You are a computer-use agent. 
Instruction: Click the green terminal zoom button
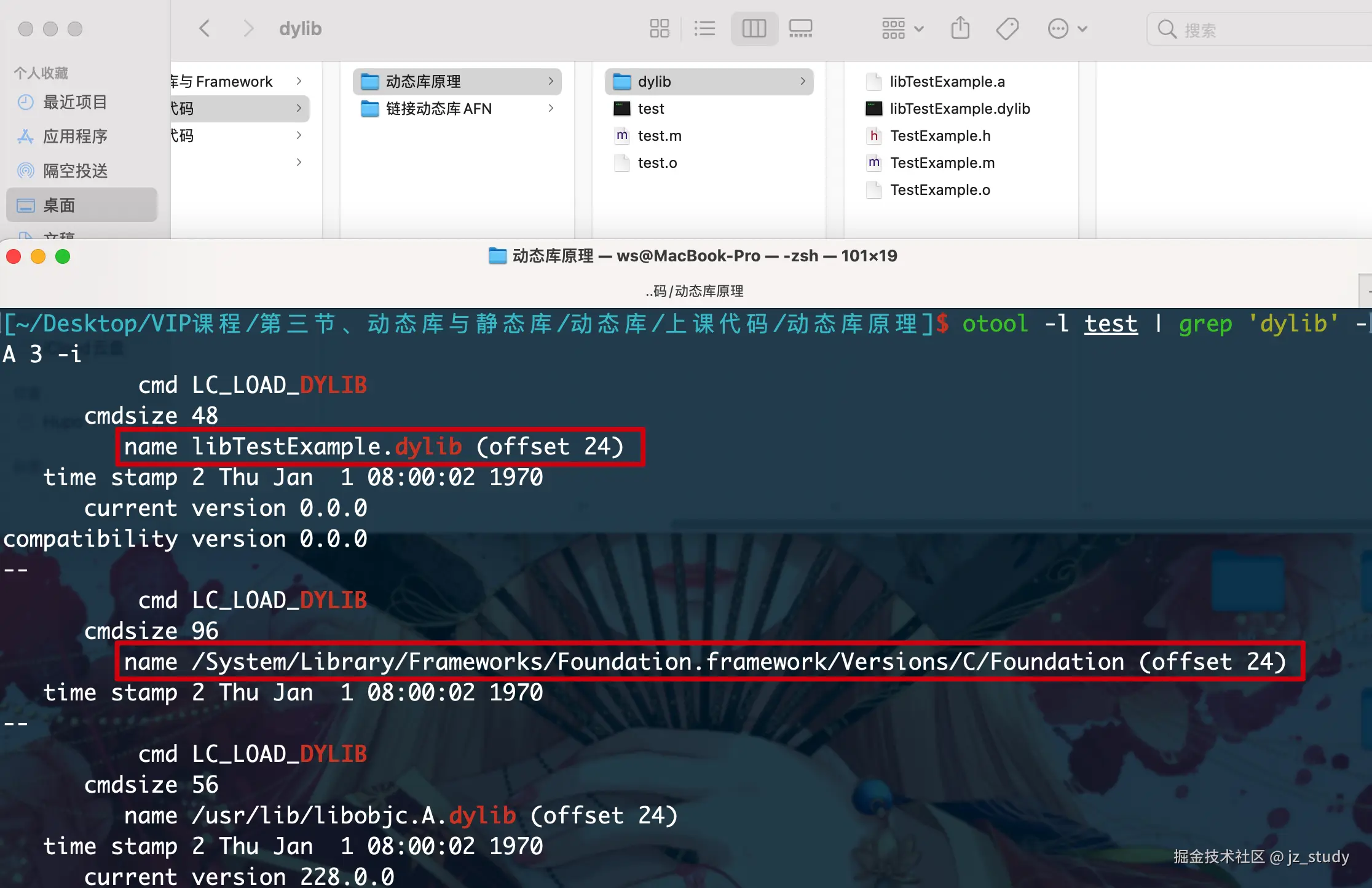pyautogui.click(x=63, y=256)
